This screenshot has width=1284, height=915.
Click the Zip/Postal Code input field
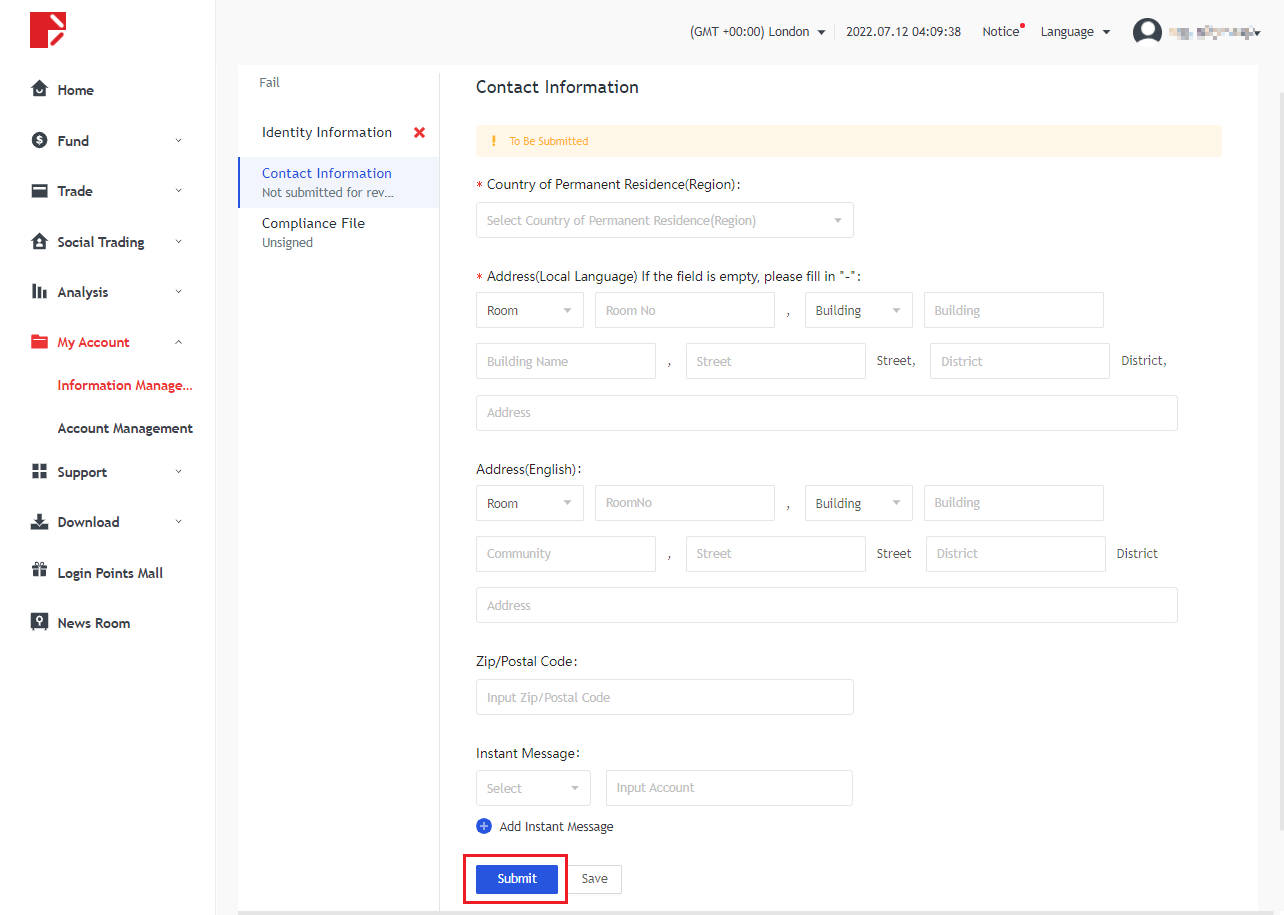(x=664, y=697)
